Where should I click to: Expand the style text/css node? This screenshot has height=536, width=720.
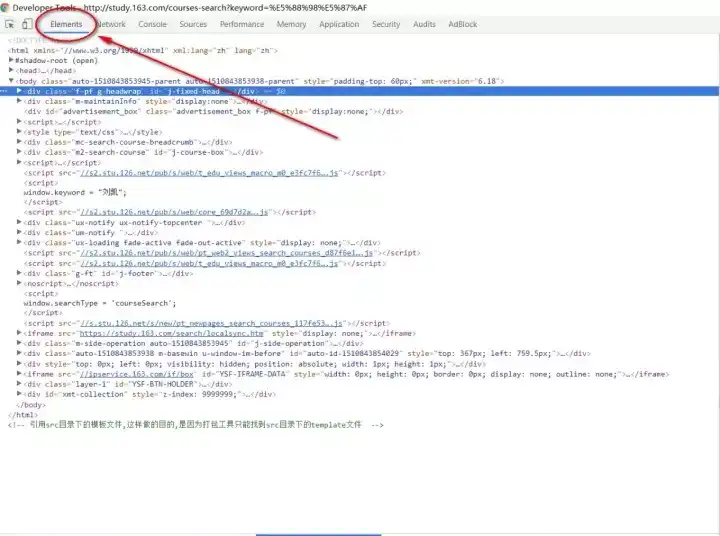click(x=19, y=132)
